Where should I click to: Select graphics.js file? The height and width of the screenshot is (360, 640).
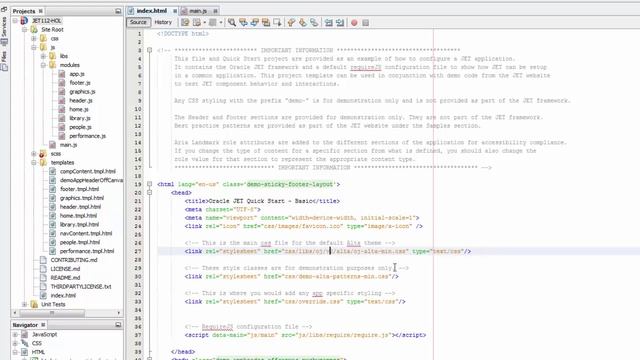[x=82, y=92]
